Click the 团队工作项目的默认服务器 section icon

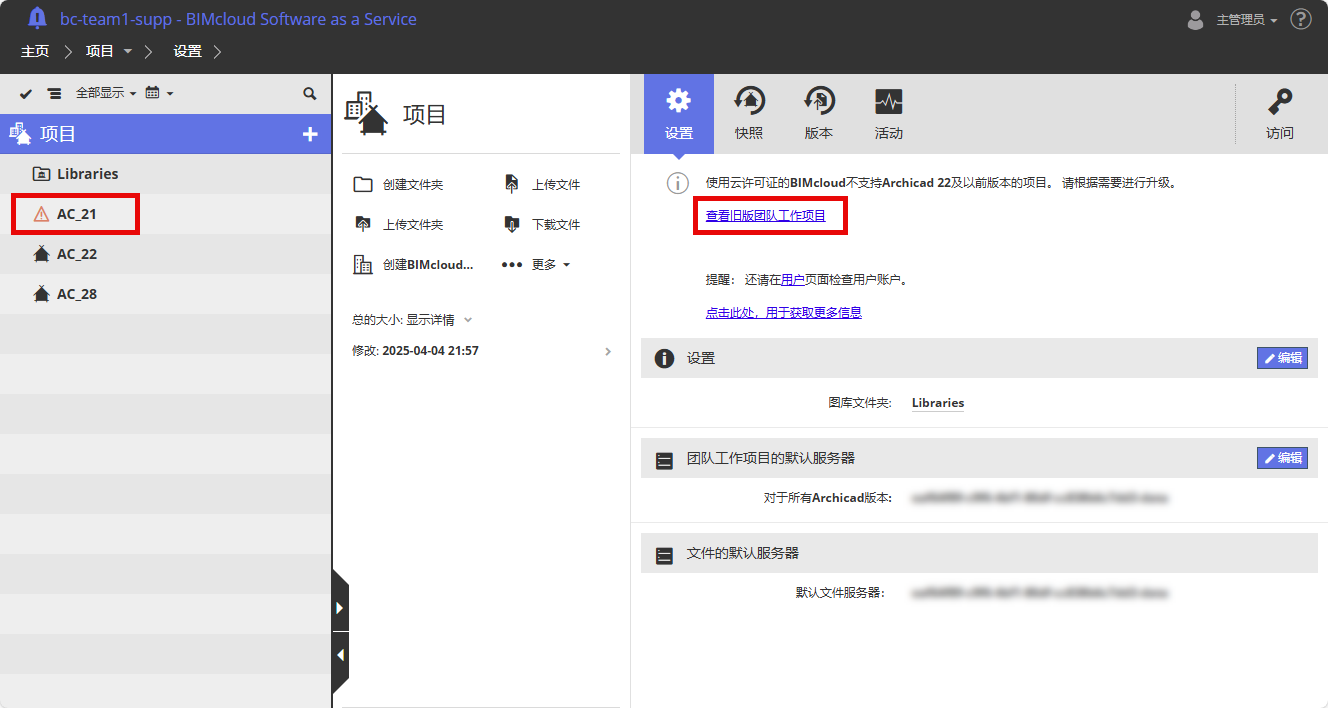coord(664,460)
